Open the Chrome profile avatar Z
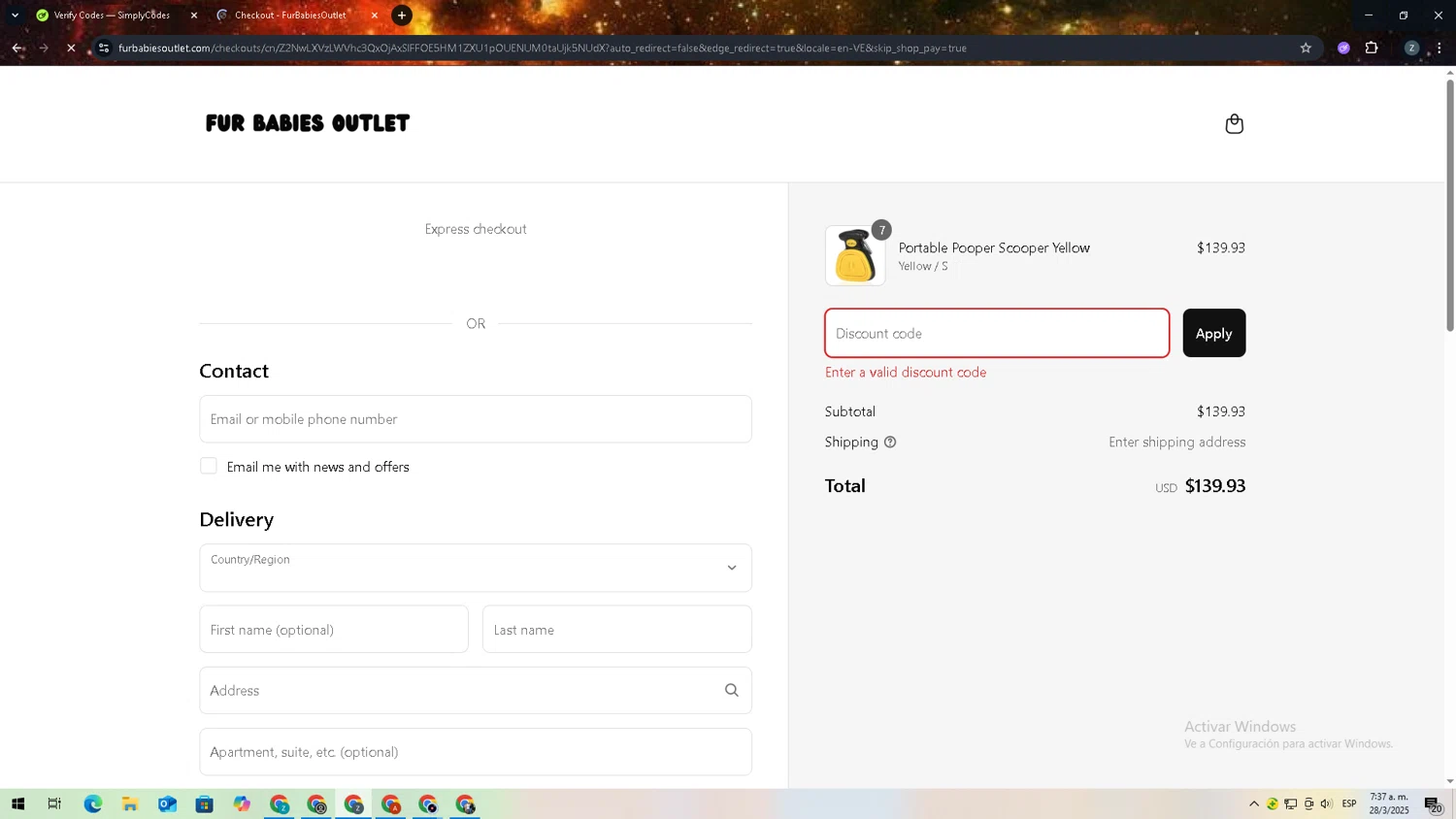This screenshot has width=1456, height=819. (1411, 48)
